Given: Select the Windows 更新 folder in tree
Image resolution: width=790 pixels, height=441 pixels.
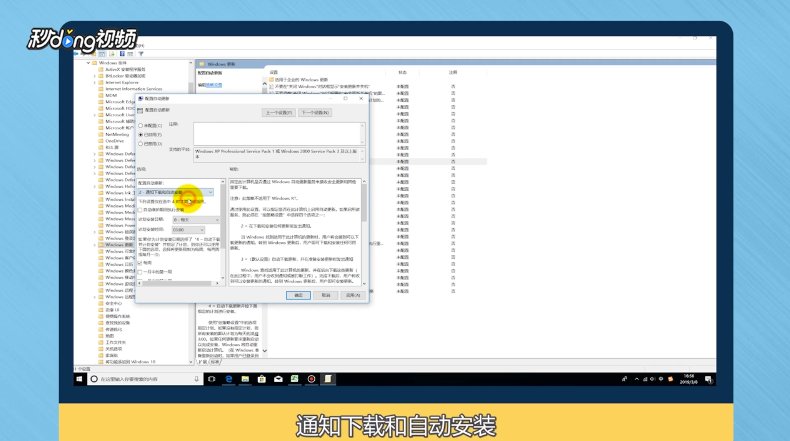Looking at the screenshot, I should pyautogui.click(x=119, y=245).
